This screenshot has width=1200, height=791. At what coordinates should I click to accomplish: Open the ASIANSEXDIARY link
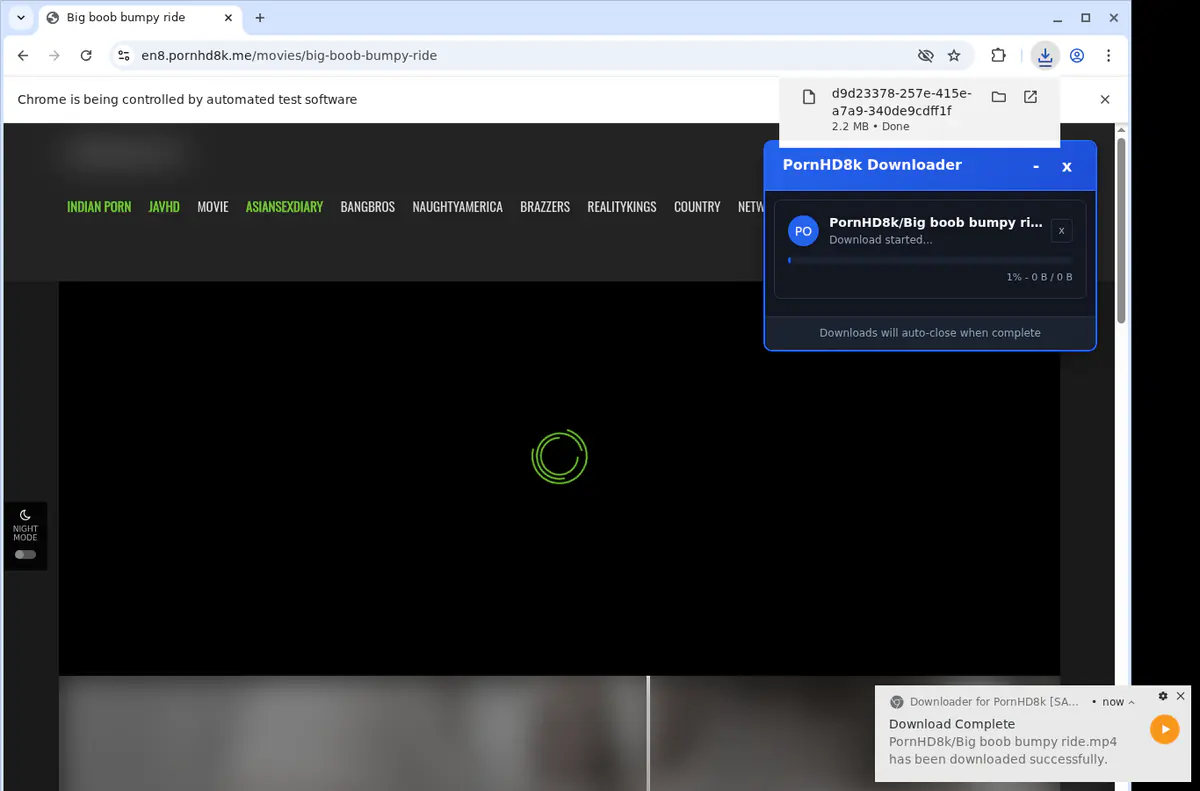pos(285,207)
